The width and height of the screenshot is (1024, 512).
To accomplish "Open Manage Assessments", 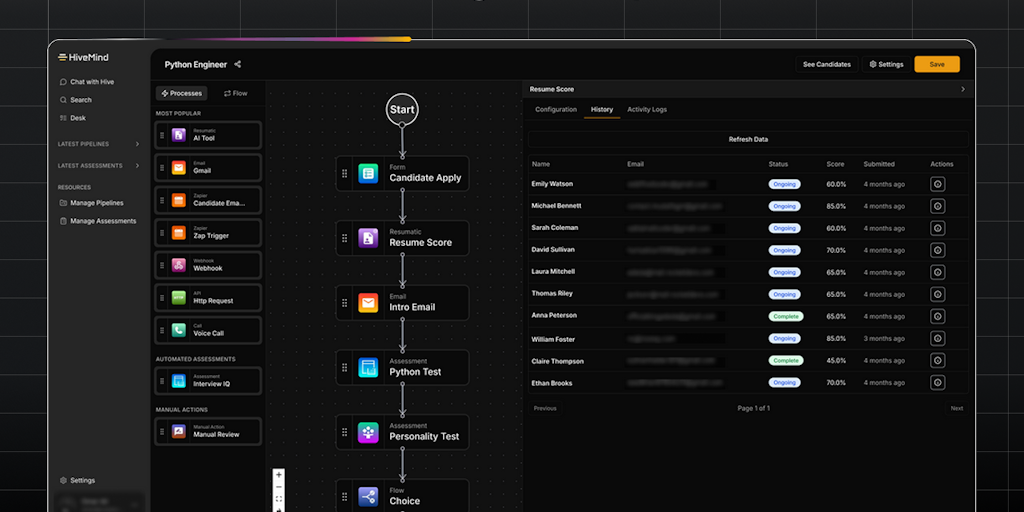I will [x=98, y=221].
